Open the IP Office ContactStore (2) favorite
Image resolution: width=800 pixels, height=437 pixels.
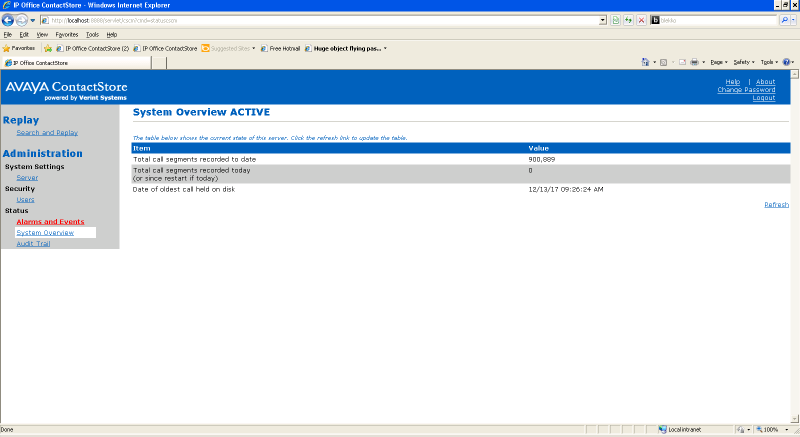(92, 48)
